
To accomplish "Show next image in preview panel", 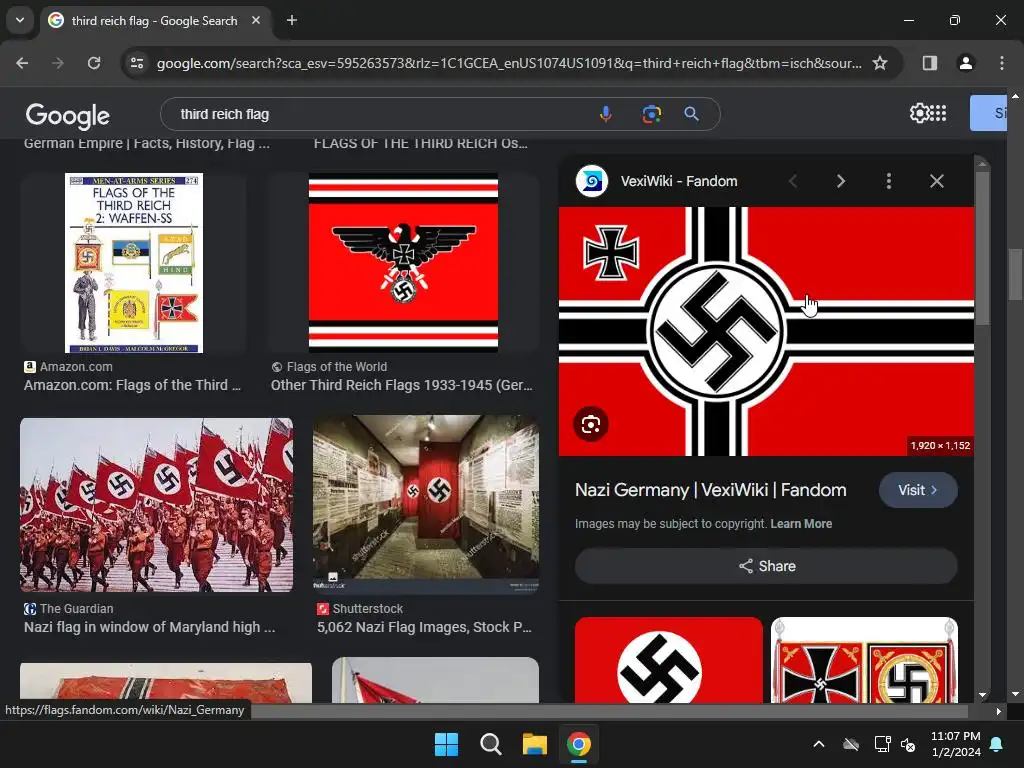I will coord(840,181).
